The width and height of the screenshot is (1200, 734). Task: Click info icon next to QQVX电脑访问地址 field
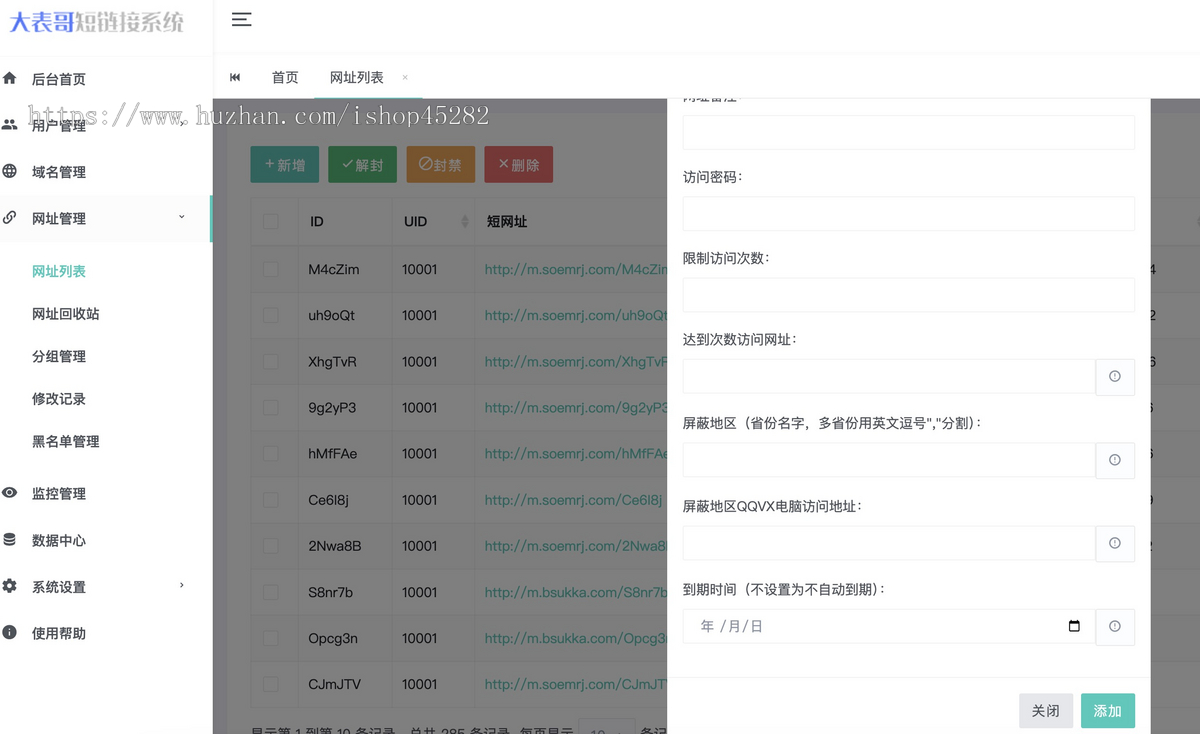pos(1115,543)
